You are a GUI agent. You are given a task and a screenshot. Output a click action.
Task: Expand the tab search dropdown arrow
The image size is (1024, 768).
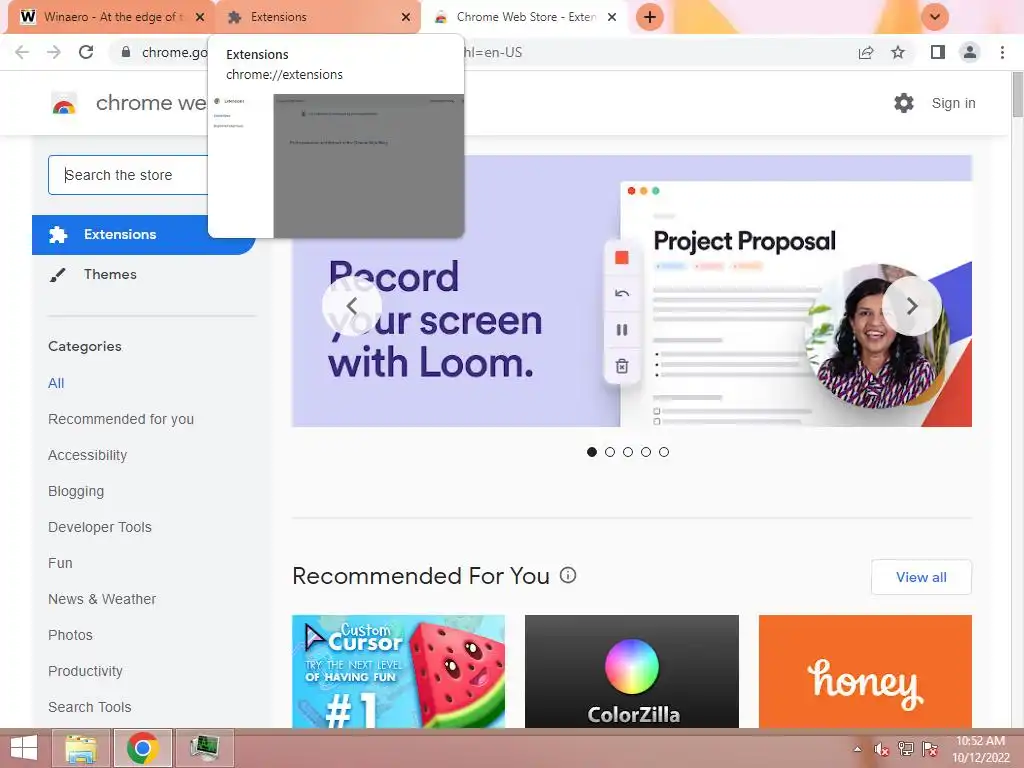coord(935,17)
